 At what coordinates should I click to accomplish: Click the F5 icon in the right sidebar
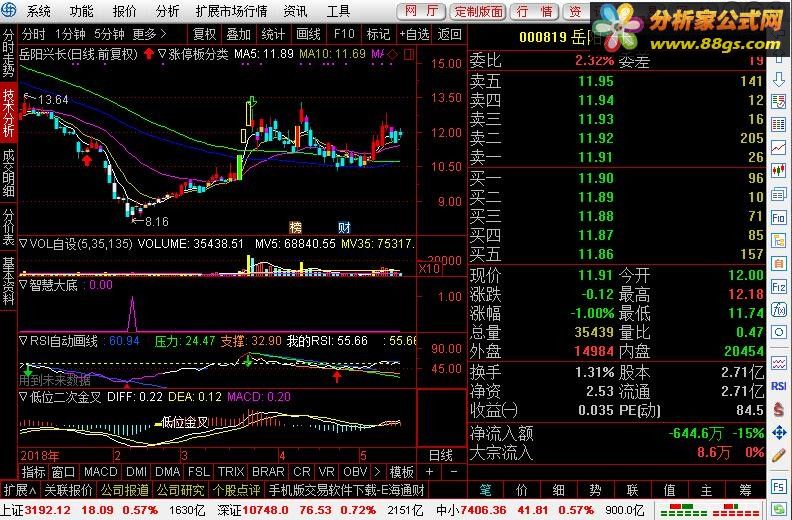(778, 487)
